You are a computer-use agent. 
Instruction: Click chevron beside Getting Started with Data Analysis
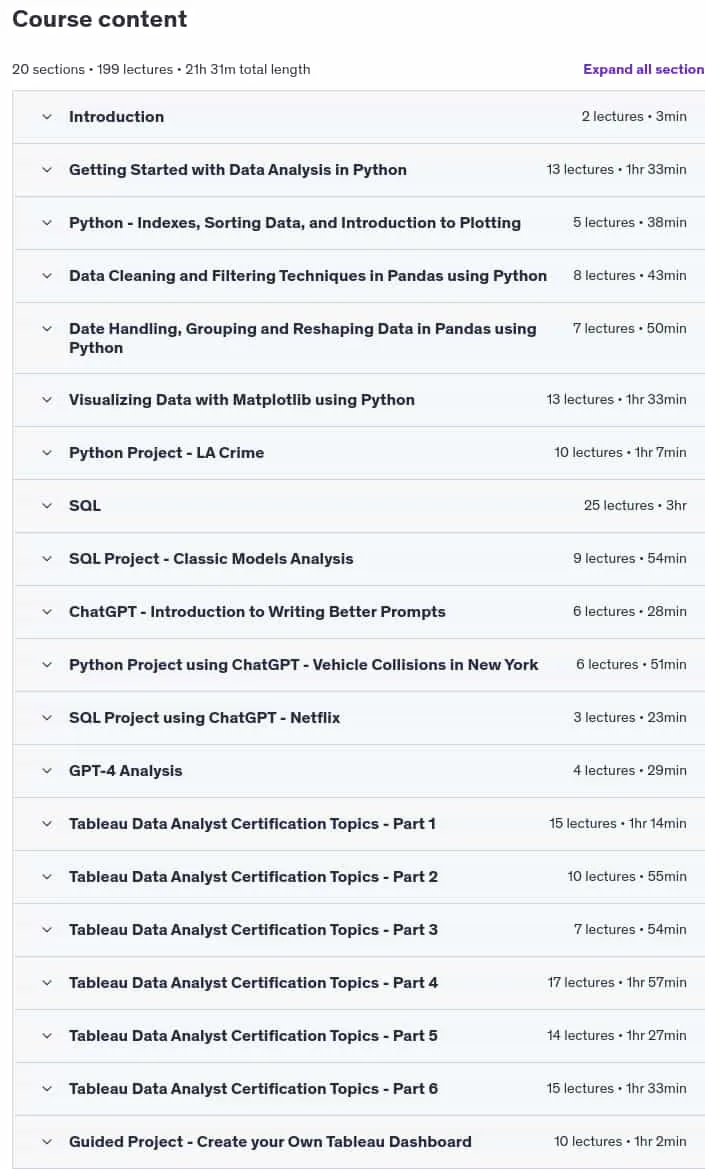click(47, 170)
